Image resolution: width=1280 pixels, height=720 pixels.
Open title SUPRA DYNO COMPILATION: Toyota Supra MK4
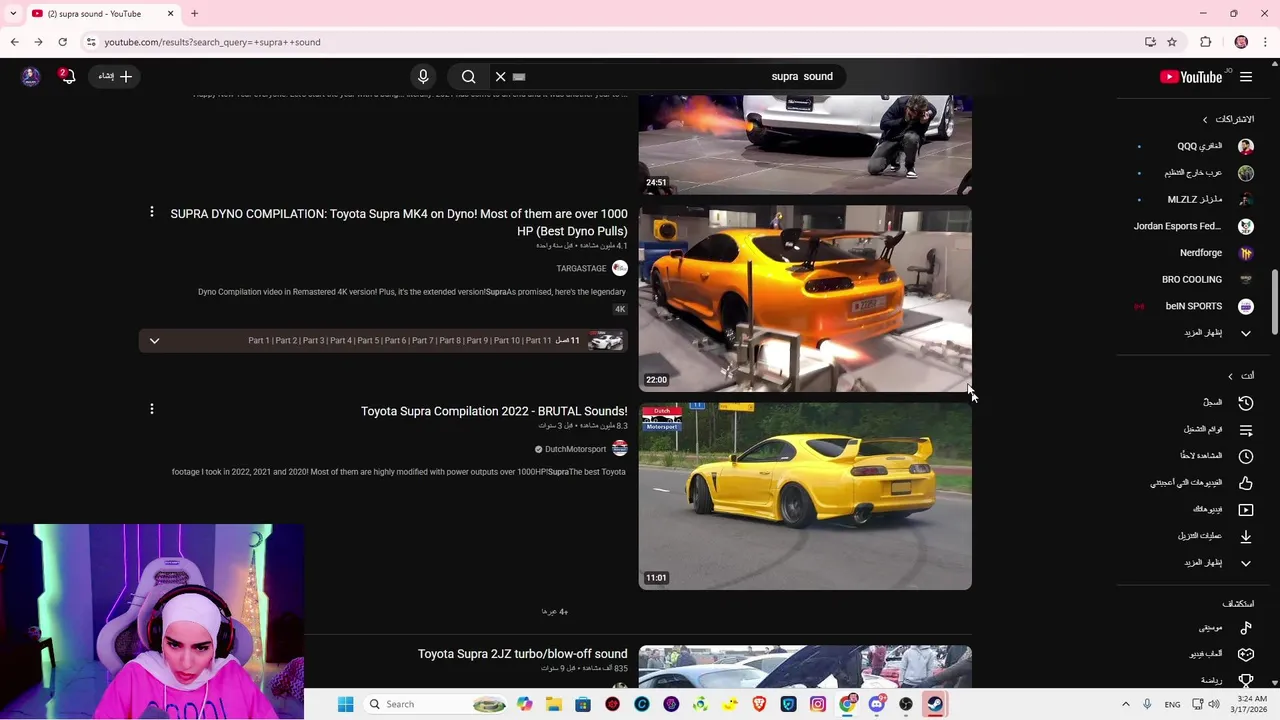[399, 222]
